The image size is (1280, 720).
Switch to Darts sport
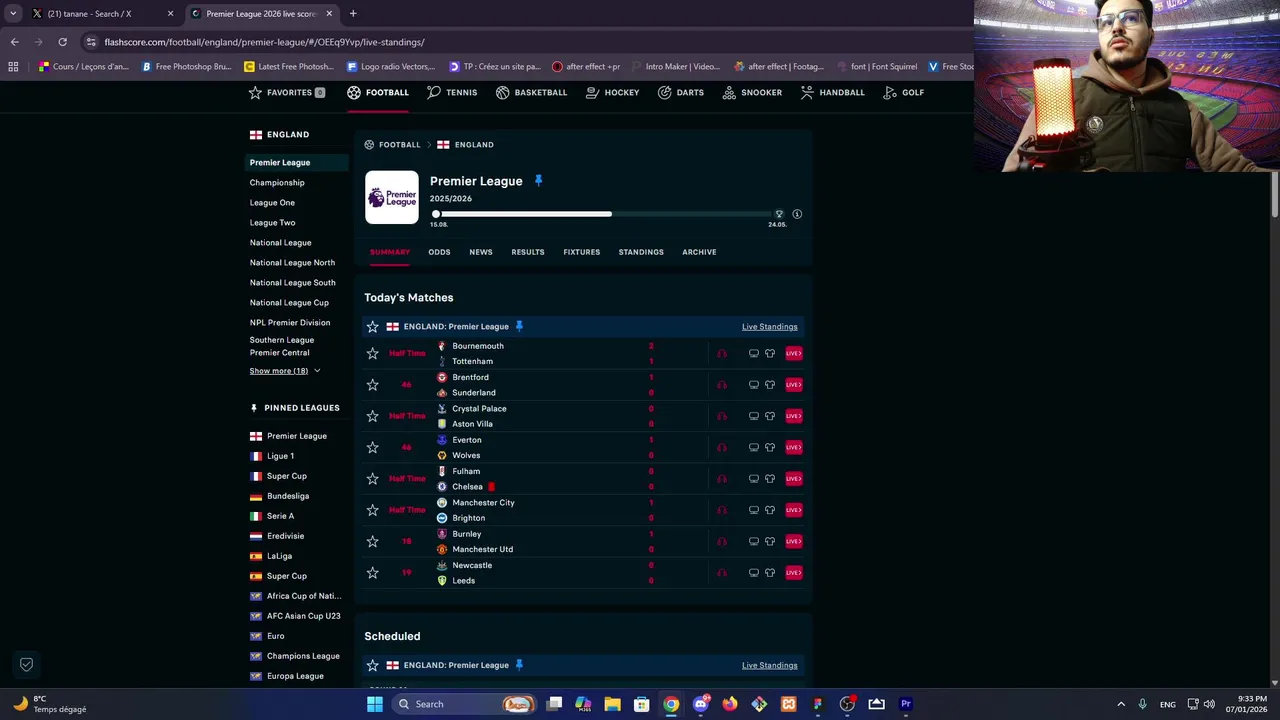point(680,92)
